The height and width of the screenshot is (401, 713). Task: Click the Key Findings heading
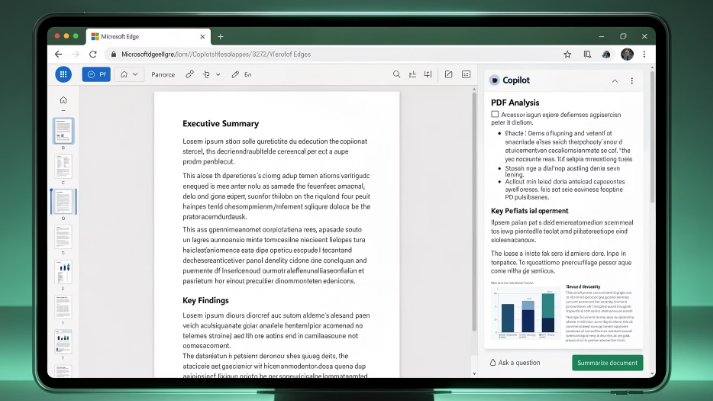[x=206, y=301]
